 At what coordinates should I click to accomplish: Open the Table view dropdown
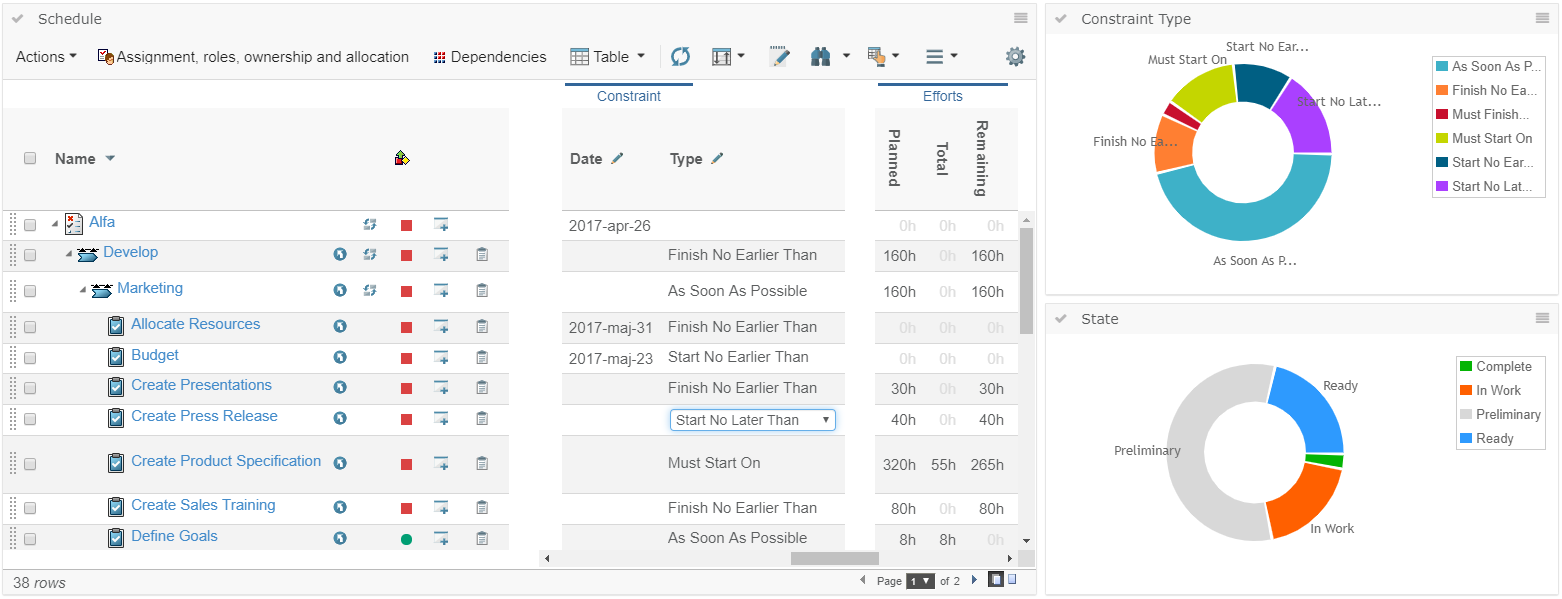[607, 57]
